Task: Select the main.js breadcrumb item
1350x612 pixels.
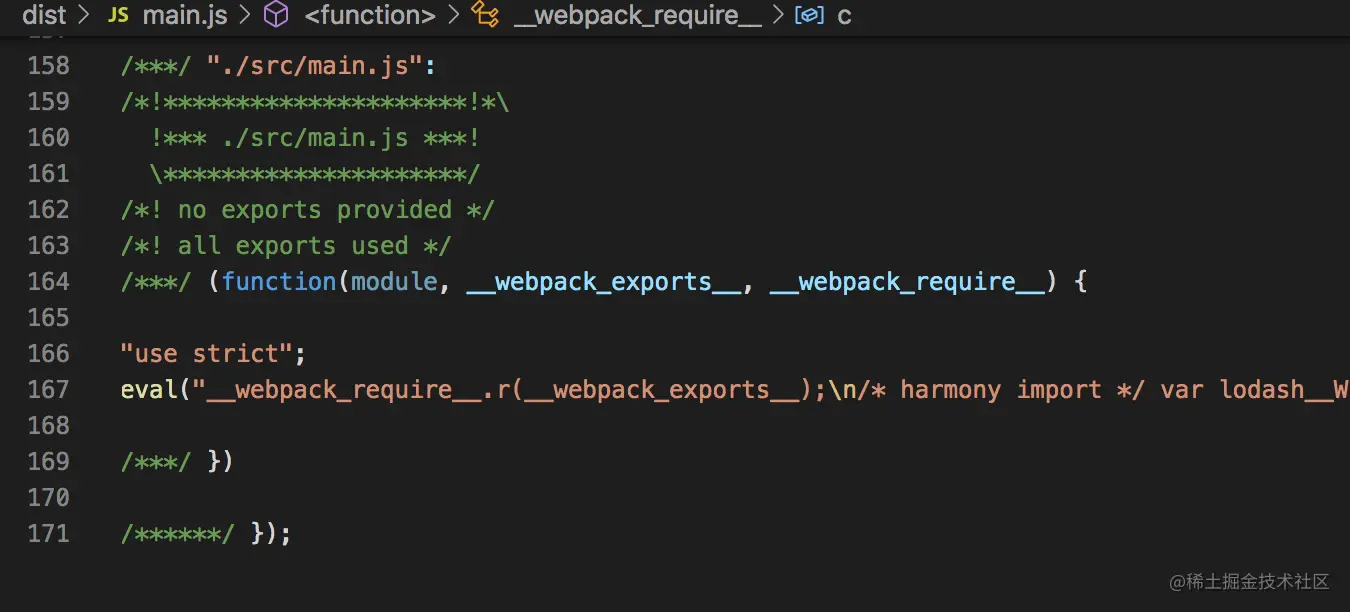Action: (185, 15)
